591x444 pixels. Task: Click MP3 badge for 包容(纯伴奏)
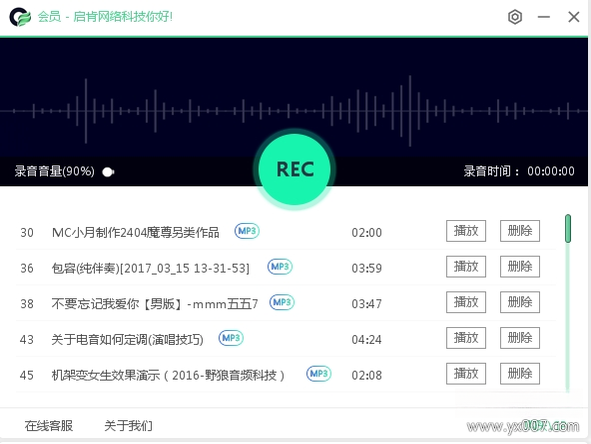point(280,266)
